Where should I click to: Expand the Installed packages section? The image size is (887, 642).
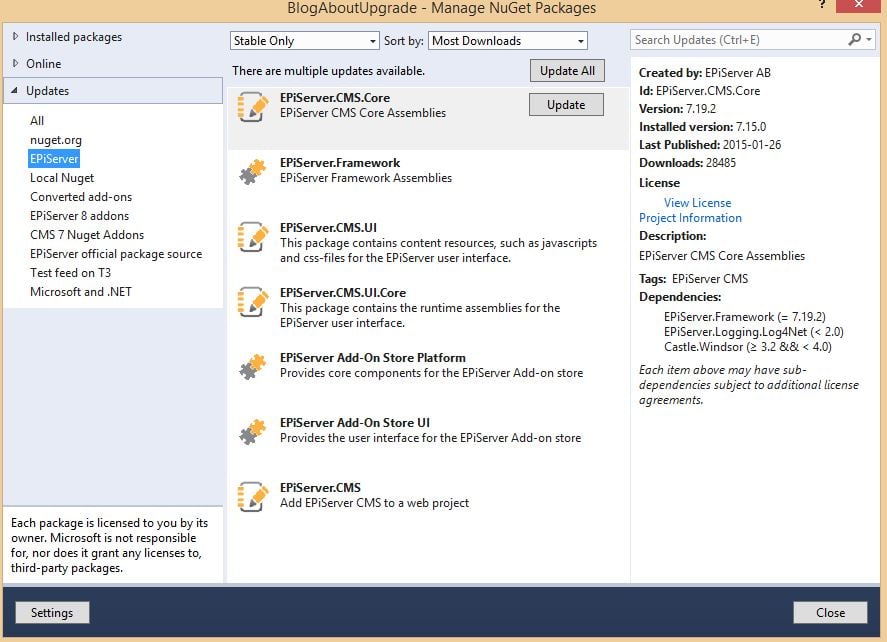point(14,37)
